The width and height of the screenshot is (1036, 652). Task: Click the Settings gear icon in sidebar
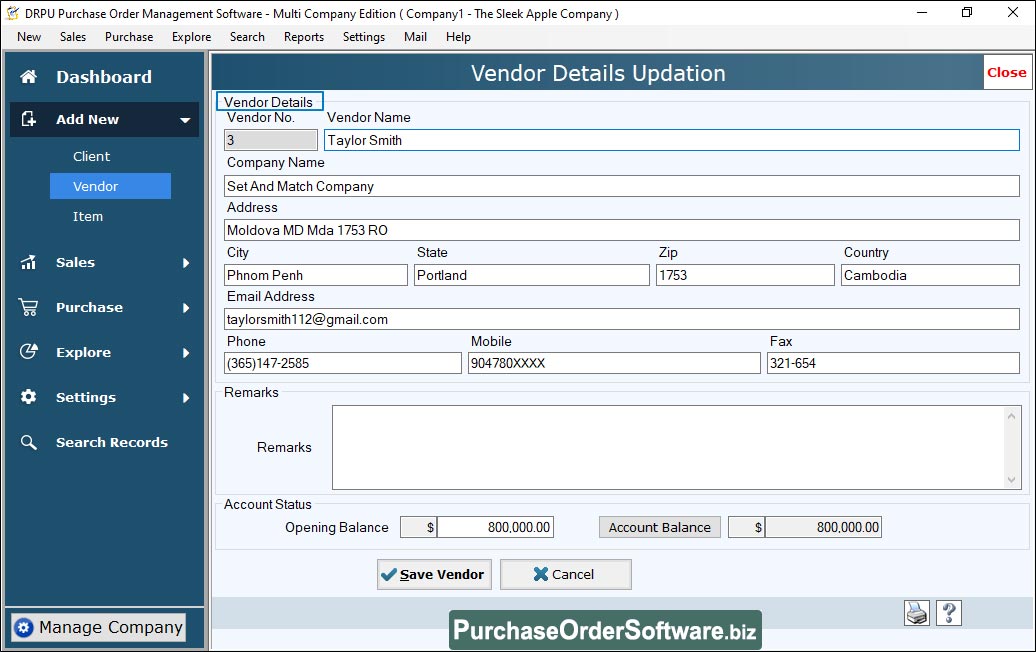[28, 397]
